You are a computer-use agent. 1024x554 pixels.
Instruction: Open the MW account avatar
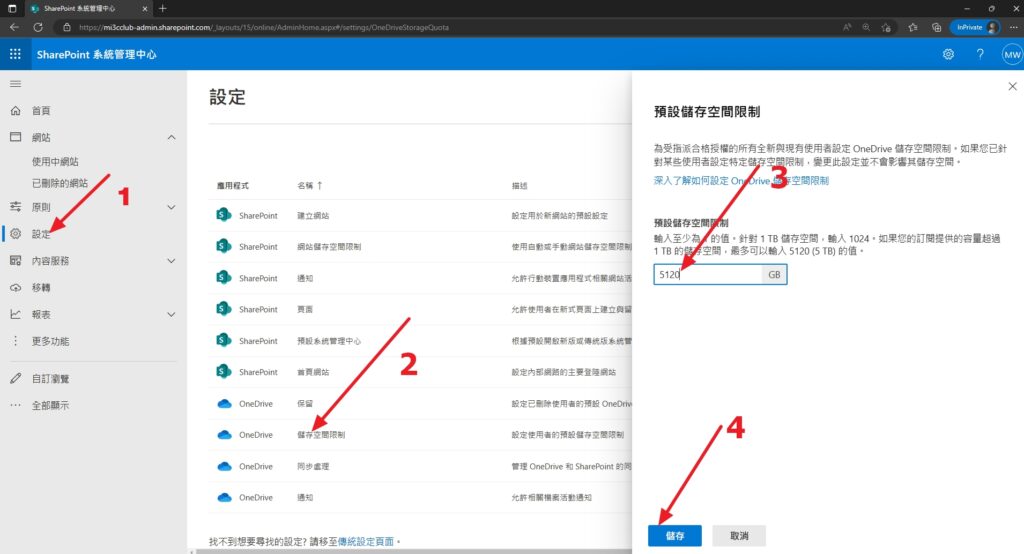pyautogui.click(x=1012, y=54)
